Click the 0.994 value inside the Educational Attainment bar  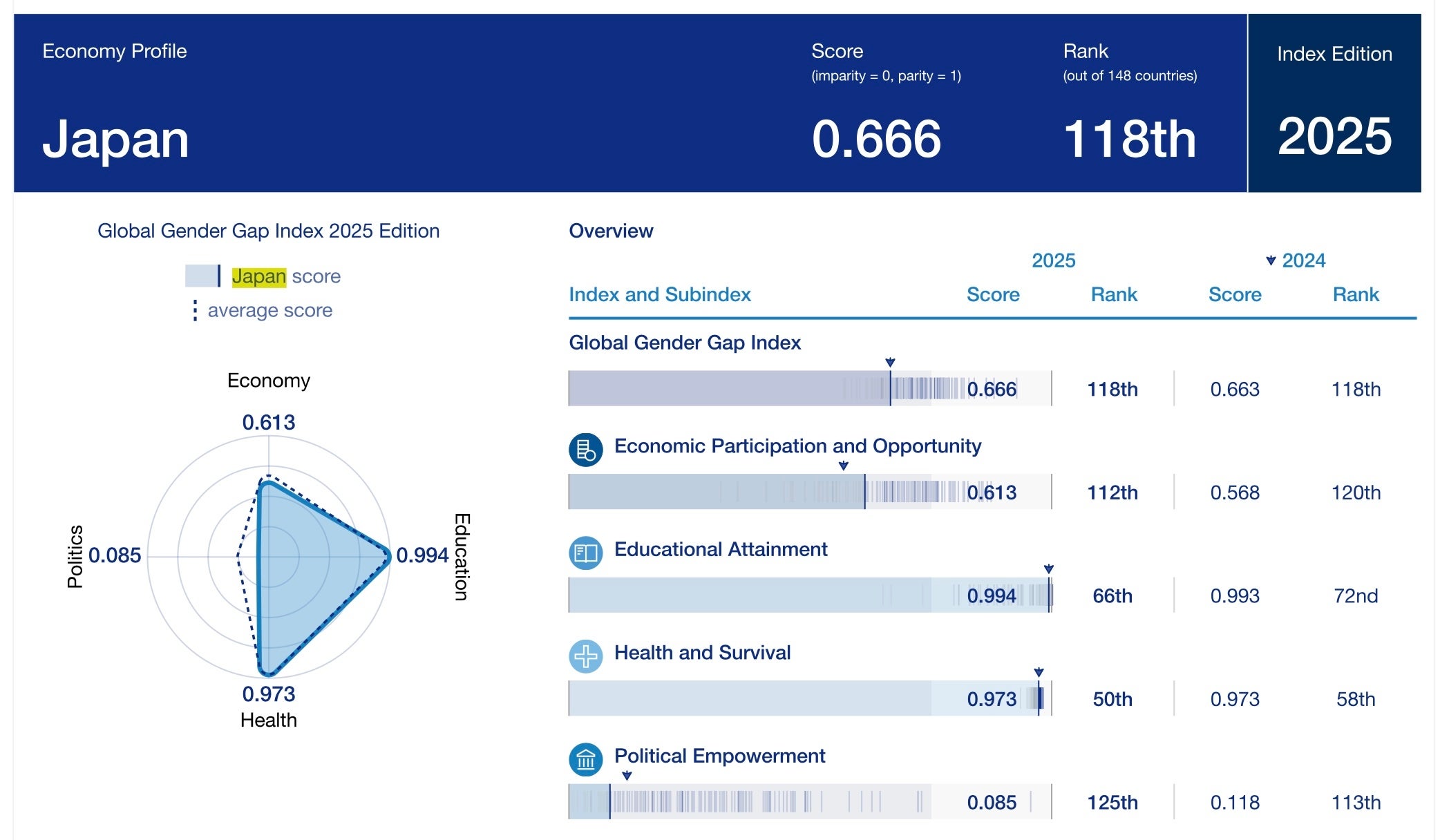992,595
